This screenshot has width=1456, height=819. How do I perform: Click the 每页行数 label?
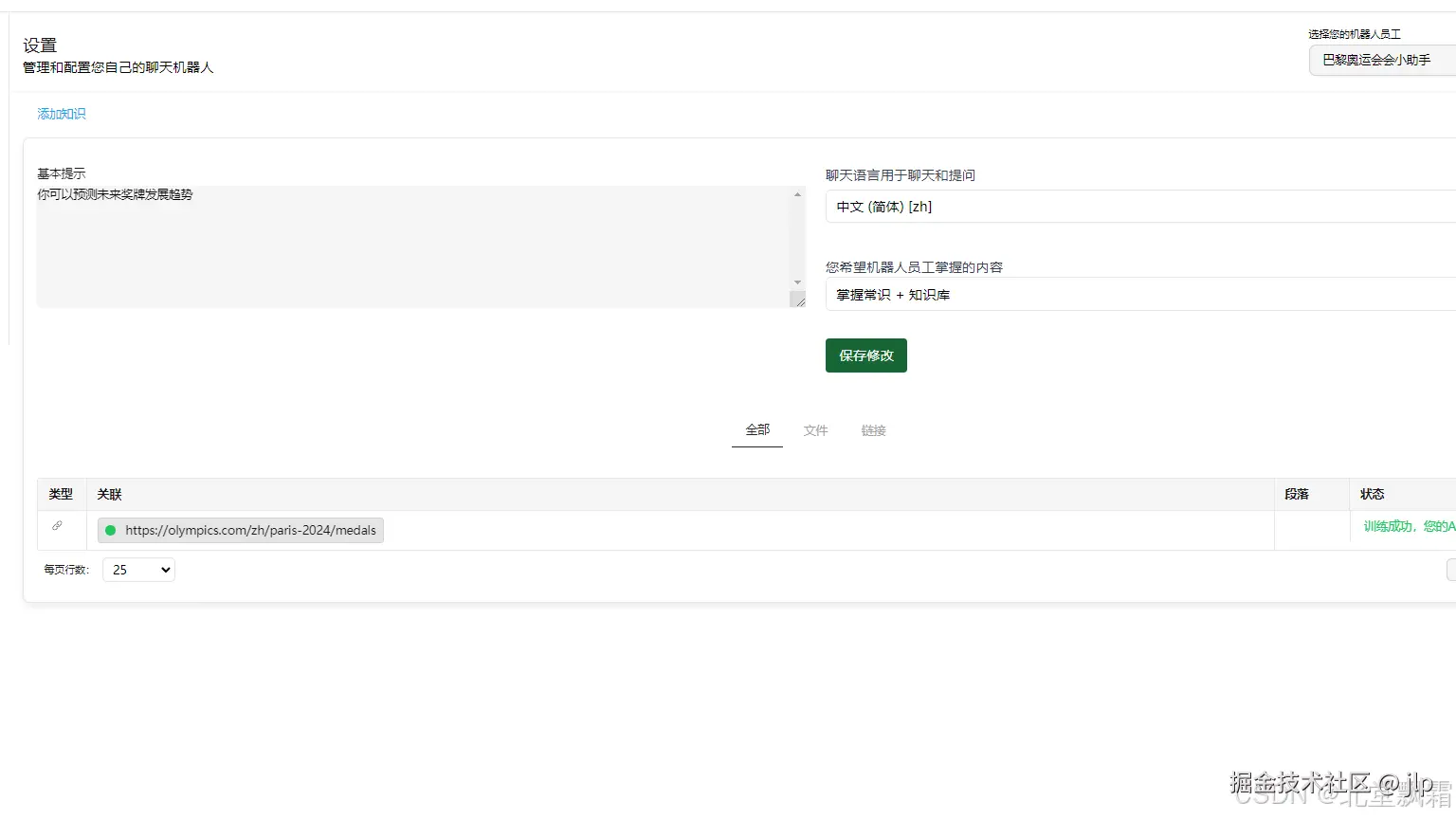(x=66, y=570)
